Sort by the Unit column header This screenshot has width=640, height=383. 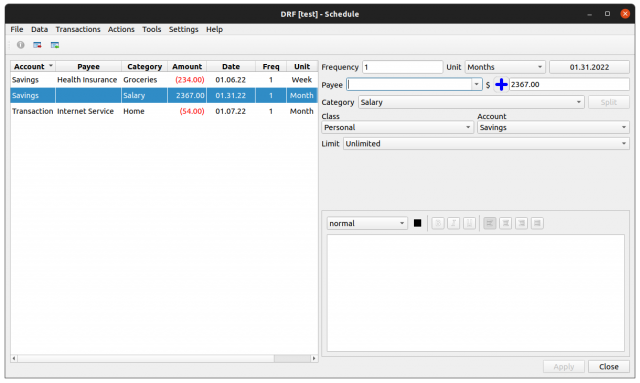pyautogui.click(x=302, y=66)
